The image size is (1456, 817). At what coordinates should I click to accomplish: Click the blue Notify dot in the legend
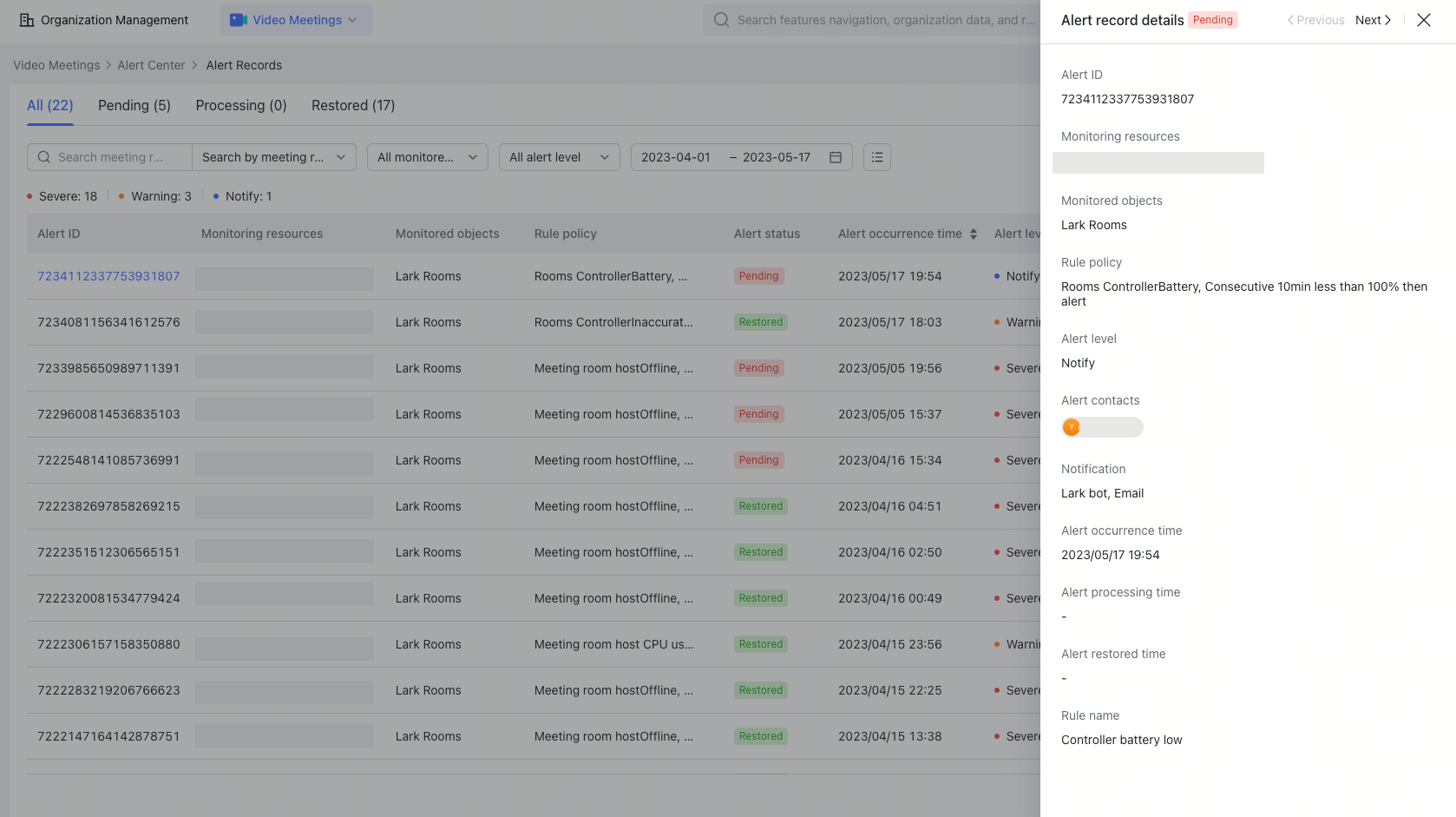(215, 196)
